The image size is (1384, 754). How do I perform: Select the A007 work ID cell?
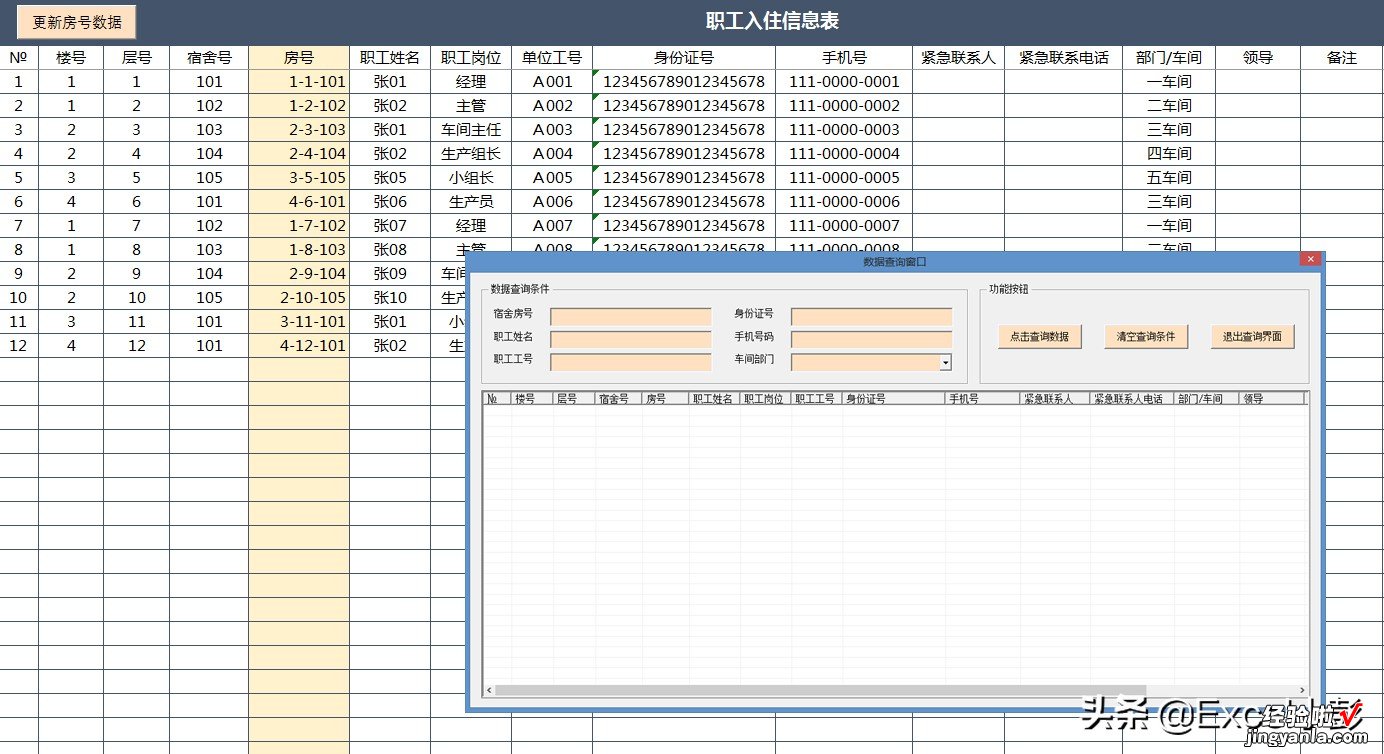tap(552, 226)
